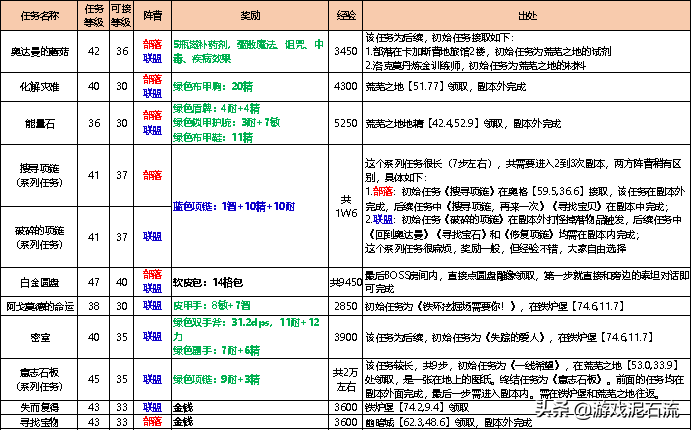Click the experience value 2850
692x431 pixels.
(346, 306)
